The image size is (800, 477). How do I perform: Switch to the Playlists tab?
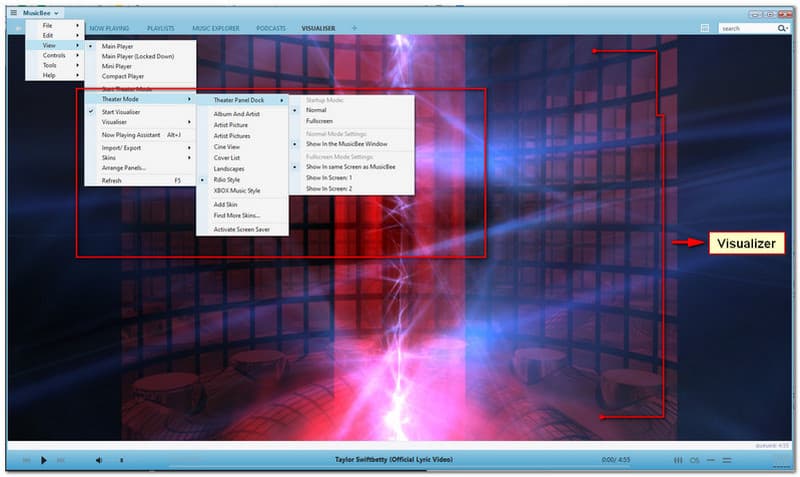coord(161,29)
